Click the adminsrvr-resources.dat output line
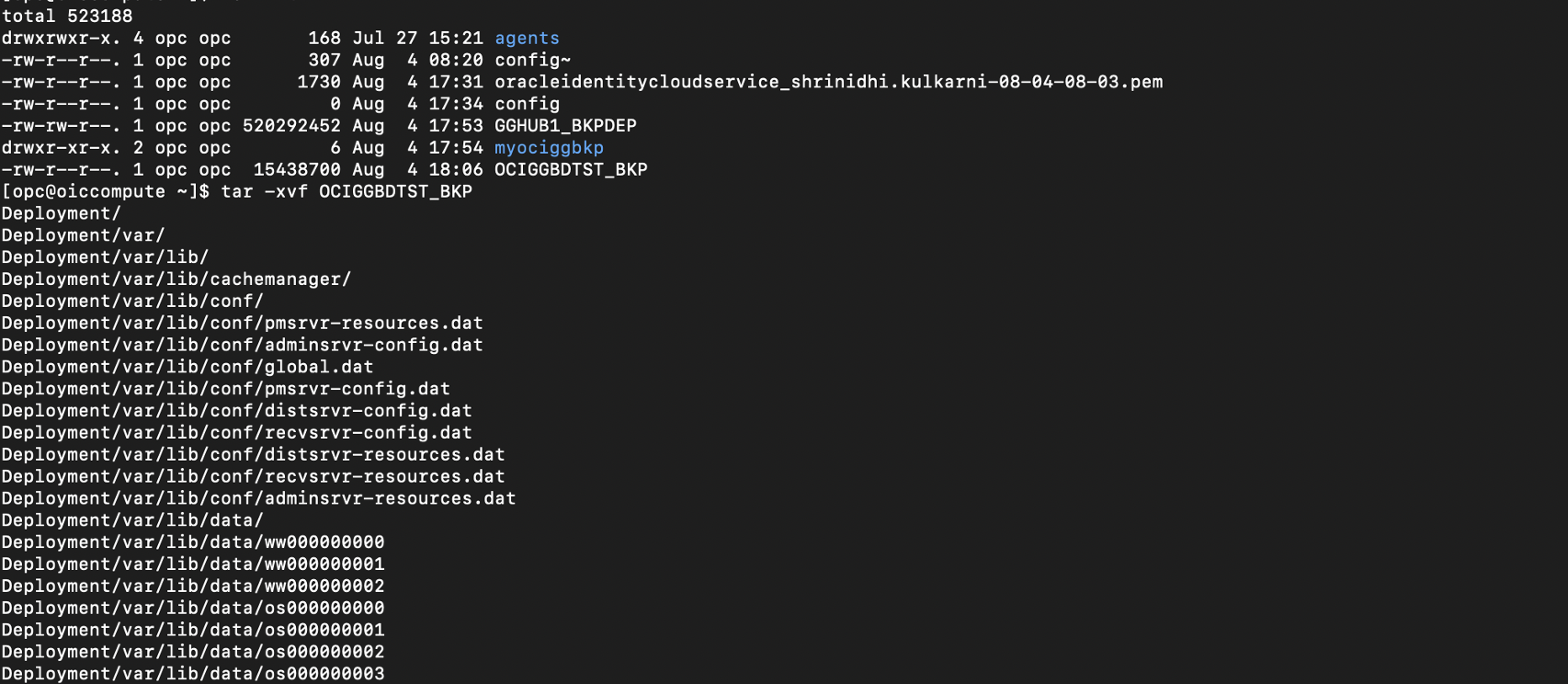Viewport: 1568px width, 684px height. pyautogui.click(x=258, y=498)
